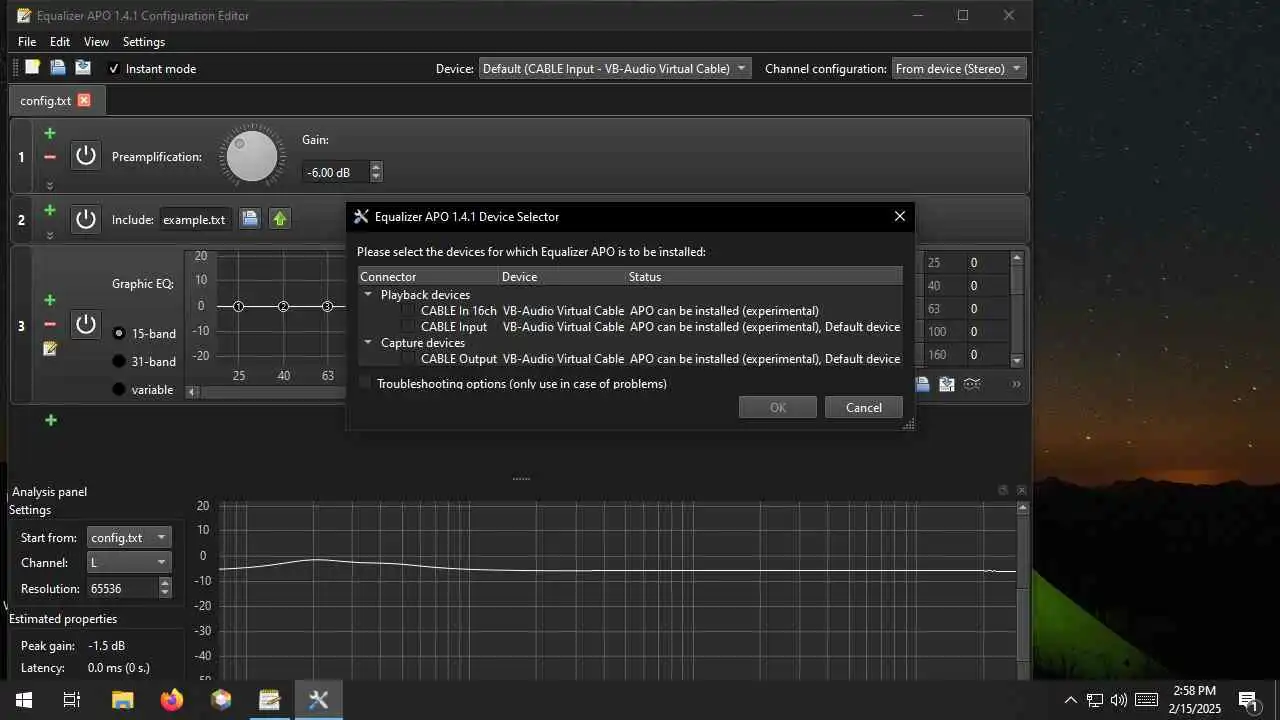Viewport: 1280px width, 720px height.
Task: Show more Graphic EQ tools with double arrow
Action: [x=1016, y=384]
